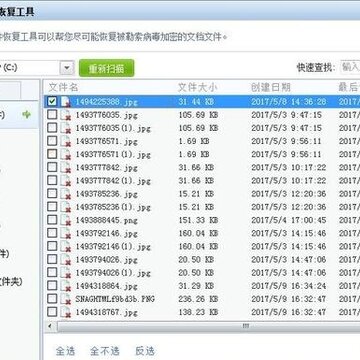The image size is (360, 360).
Task: Sort by 文件大小 column header
Action: [198, 87]
